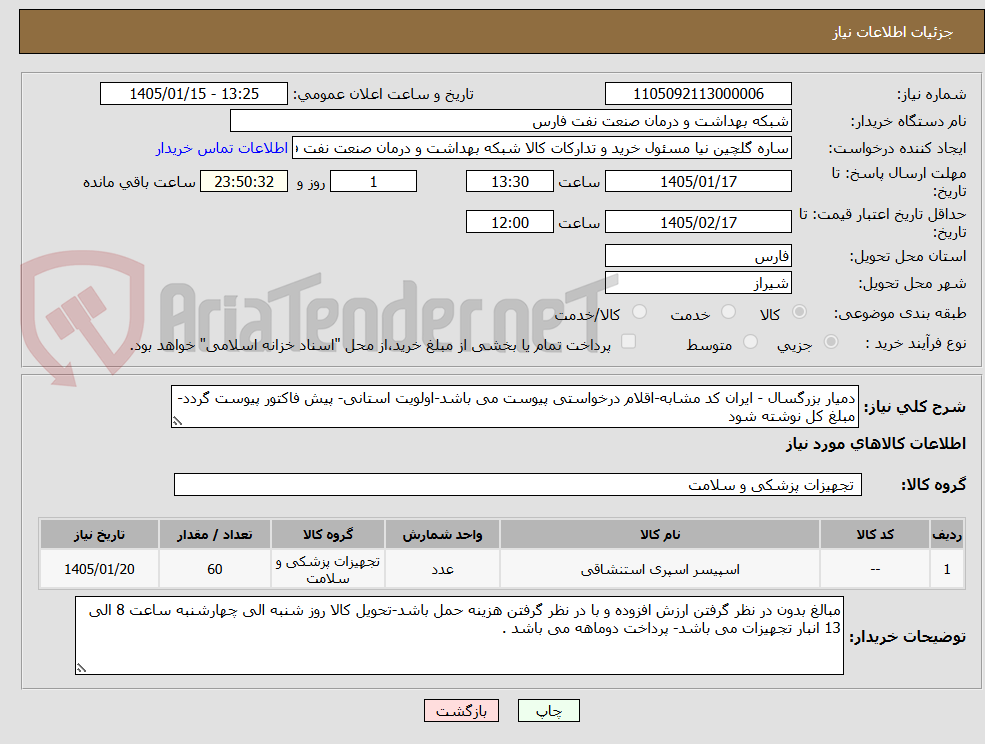
Task: Click the نام کالا column header
Action: point(660,535)
